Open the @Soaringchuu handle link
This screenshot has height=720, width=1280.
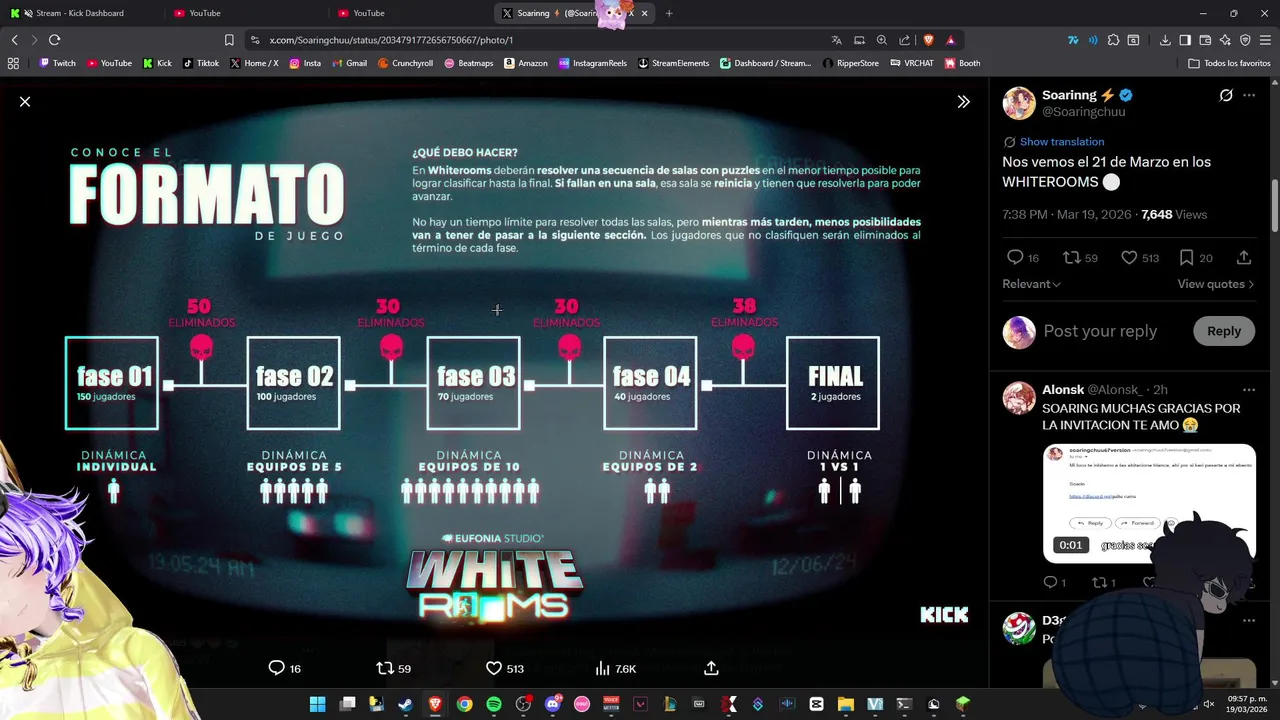pyautogui.click(x=1084, y=112)
